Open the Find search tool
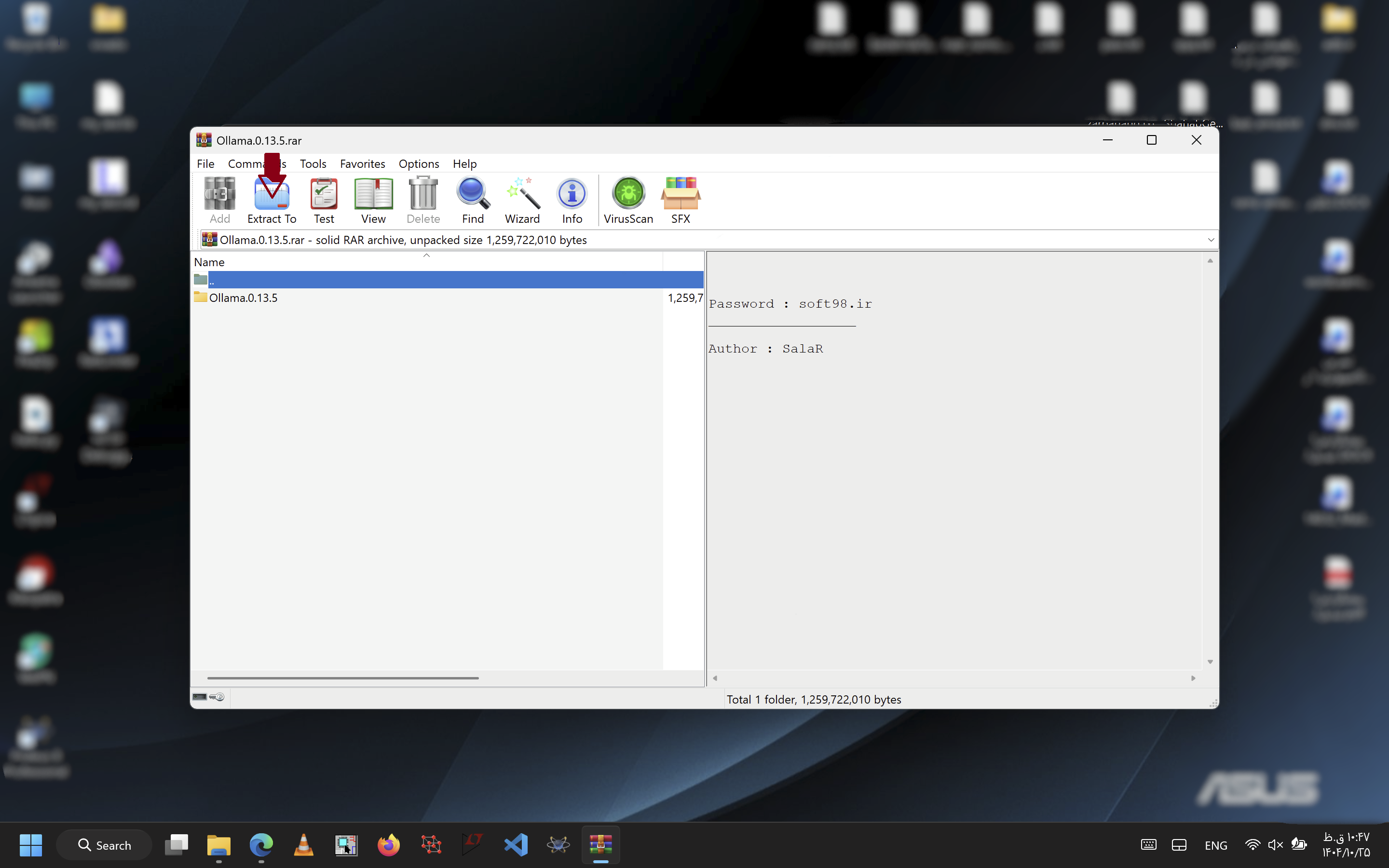This screenshot has width=1389, height=868. [x=472, y=199]
